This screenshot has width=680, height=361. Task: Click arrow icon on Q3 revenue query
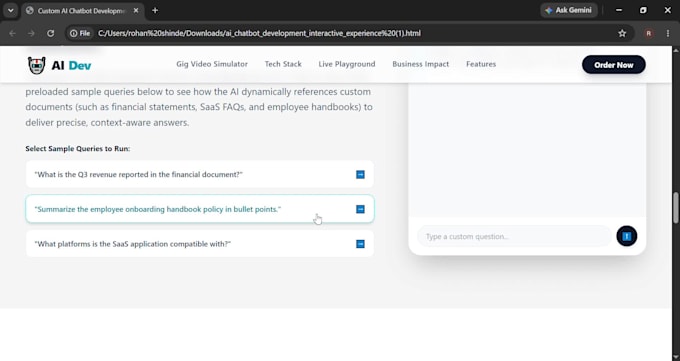[360, 174]
